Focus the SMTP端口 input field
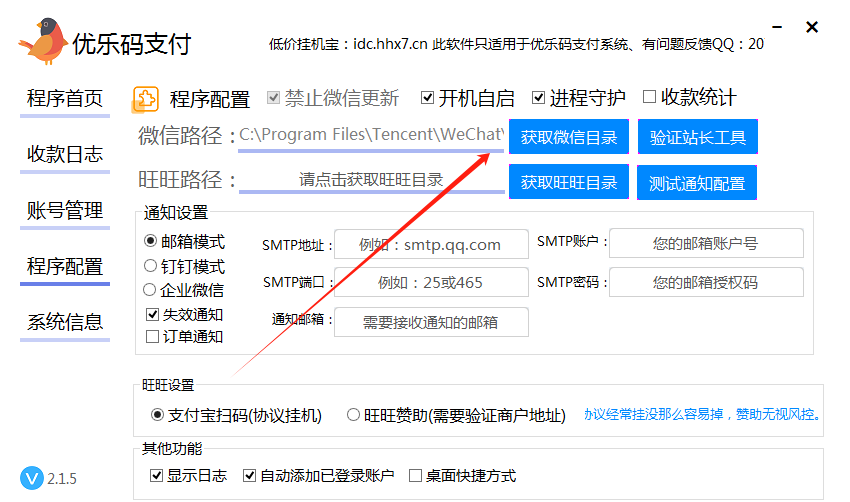 click(x=431, y=282)
